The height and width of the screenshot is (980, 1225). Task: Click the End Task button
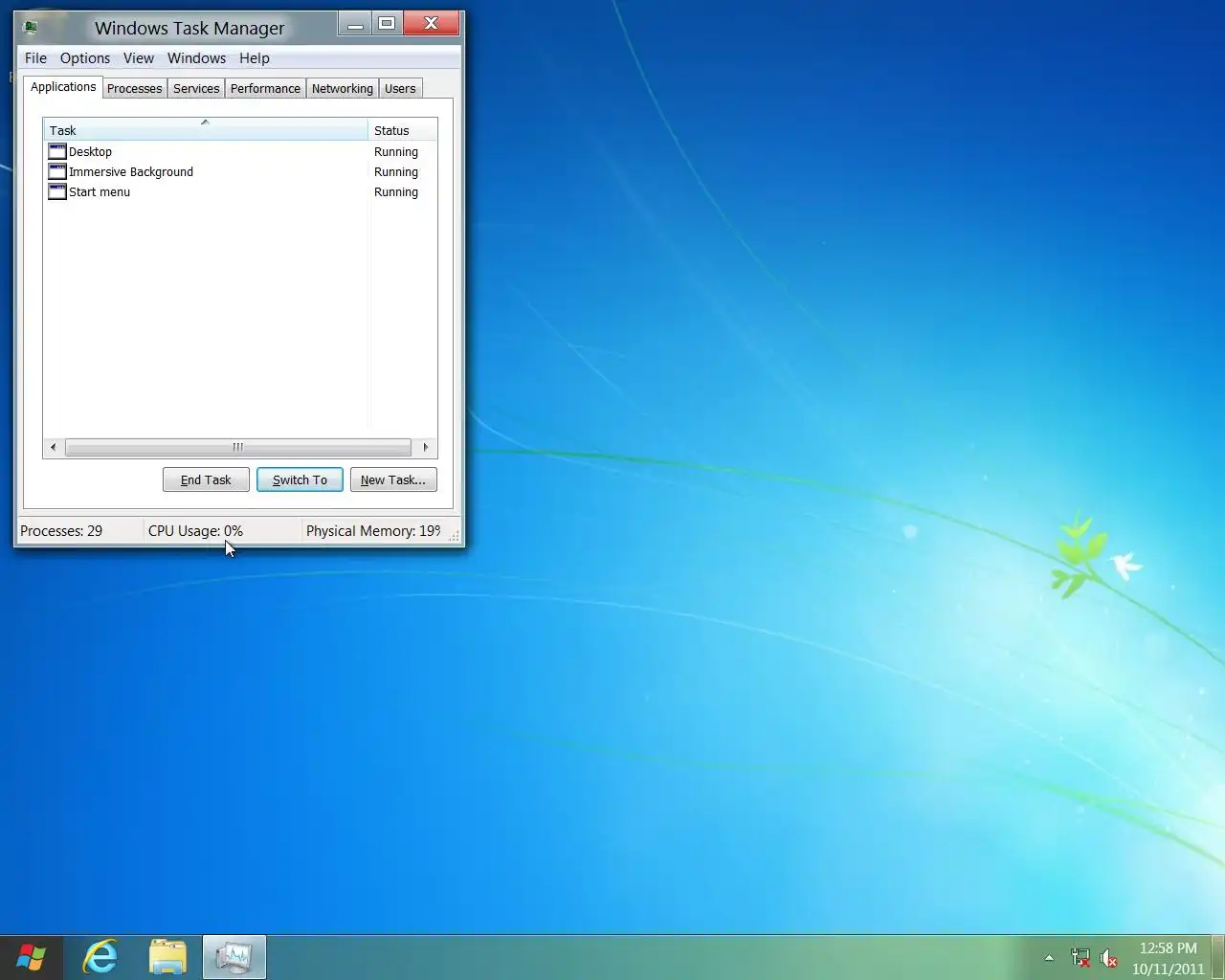point(206,479)
